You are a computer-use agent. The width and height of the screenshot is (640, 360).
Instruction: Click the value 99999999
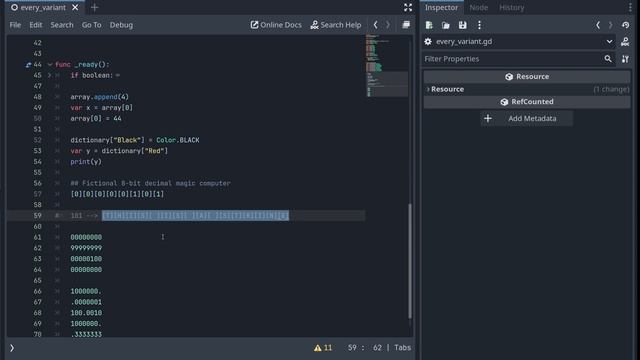tap(86, 248)
